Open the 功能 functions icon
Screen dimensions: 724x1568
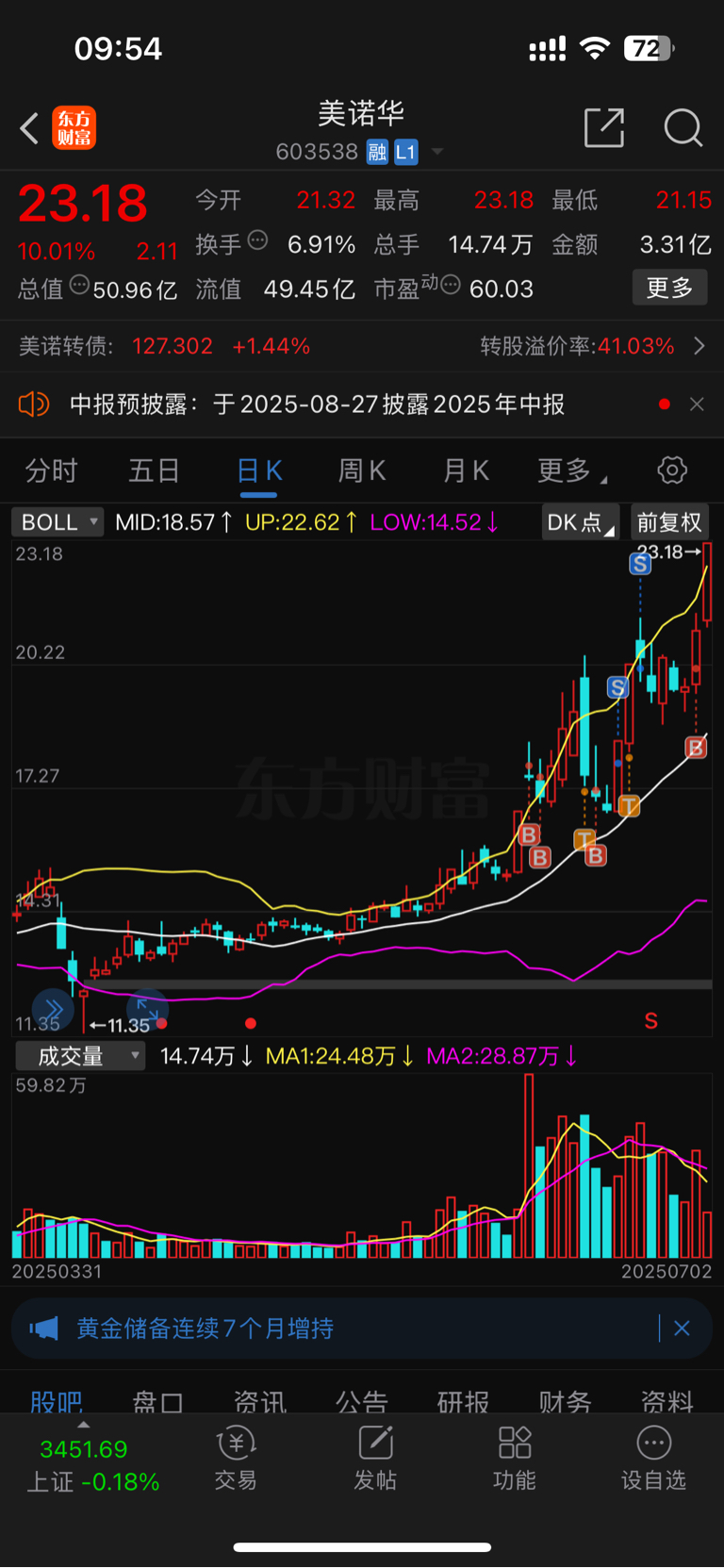coord(515,1459)
